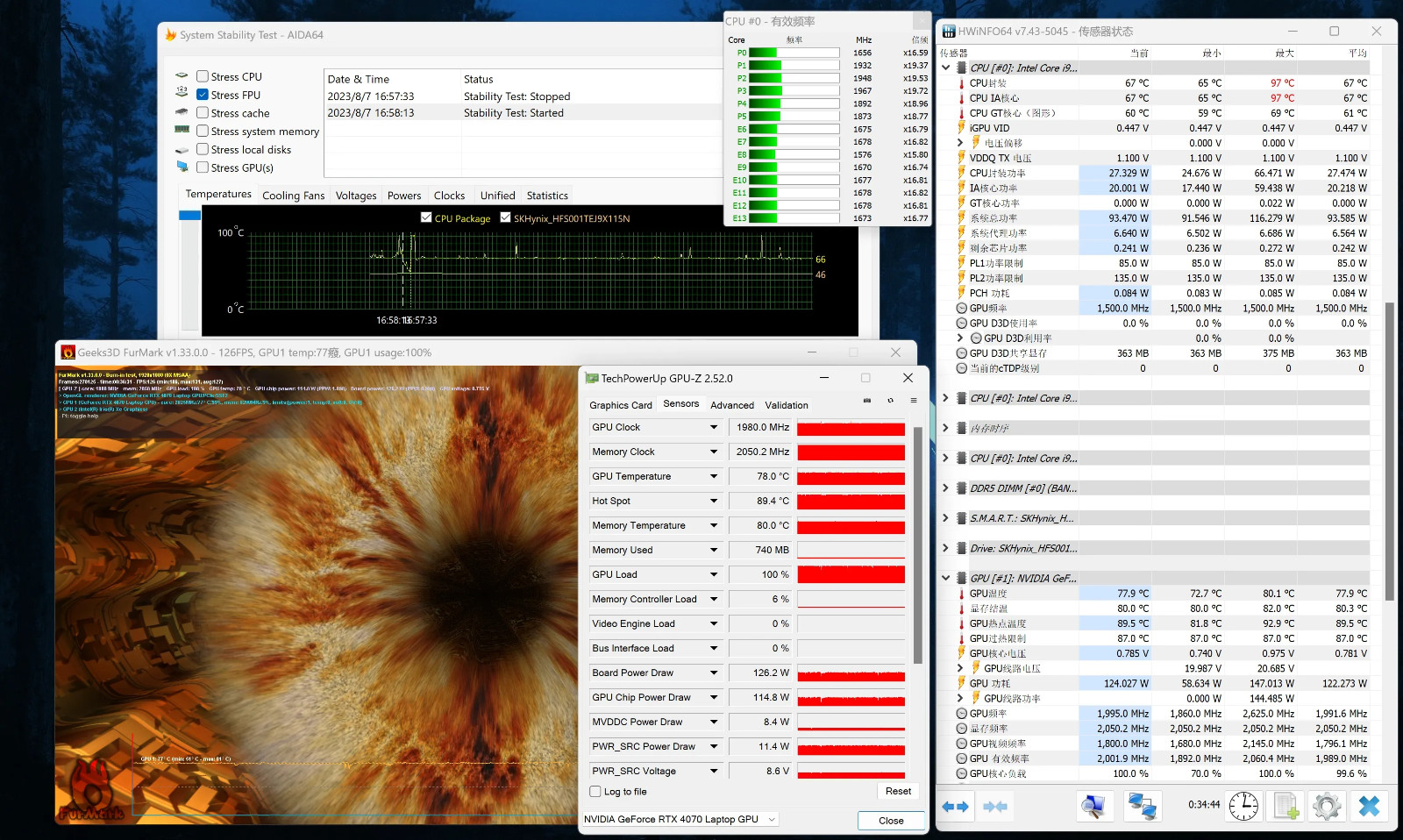Click AIDA64 flame icon in title bar
1403x840 pixels.
171,34
